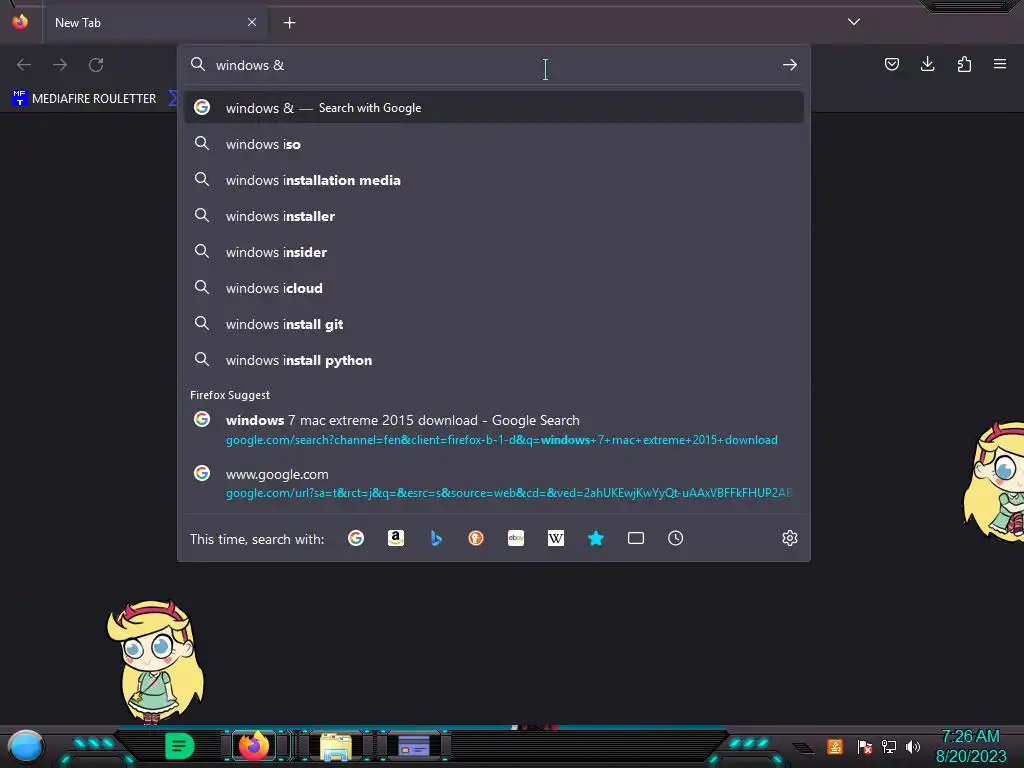Open search settings gear icon
Image resolution: width=1024 pixels, height=768 pixels.
[790, 538]
